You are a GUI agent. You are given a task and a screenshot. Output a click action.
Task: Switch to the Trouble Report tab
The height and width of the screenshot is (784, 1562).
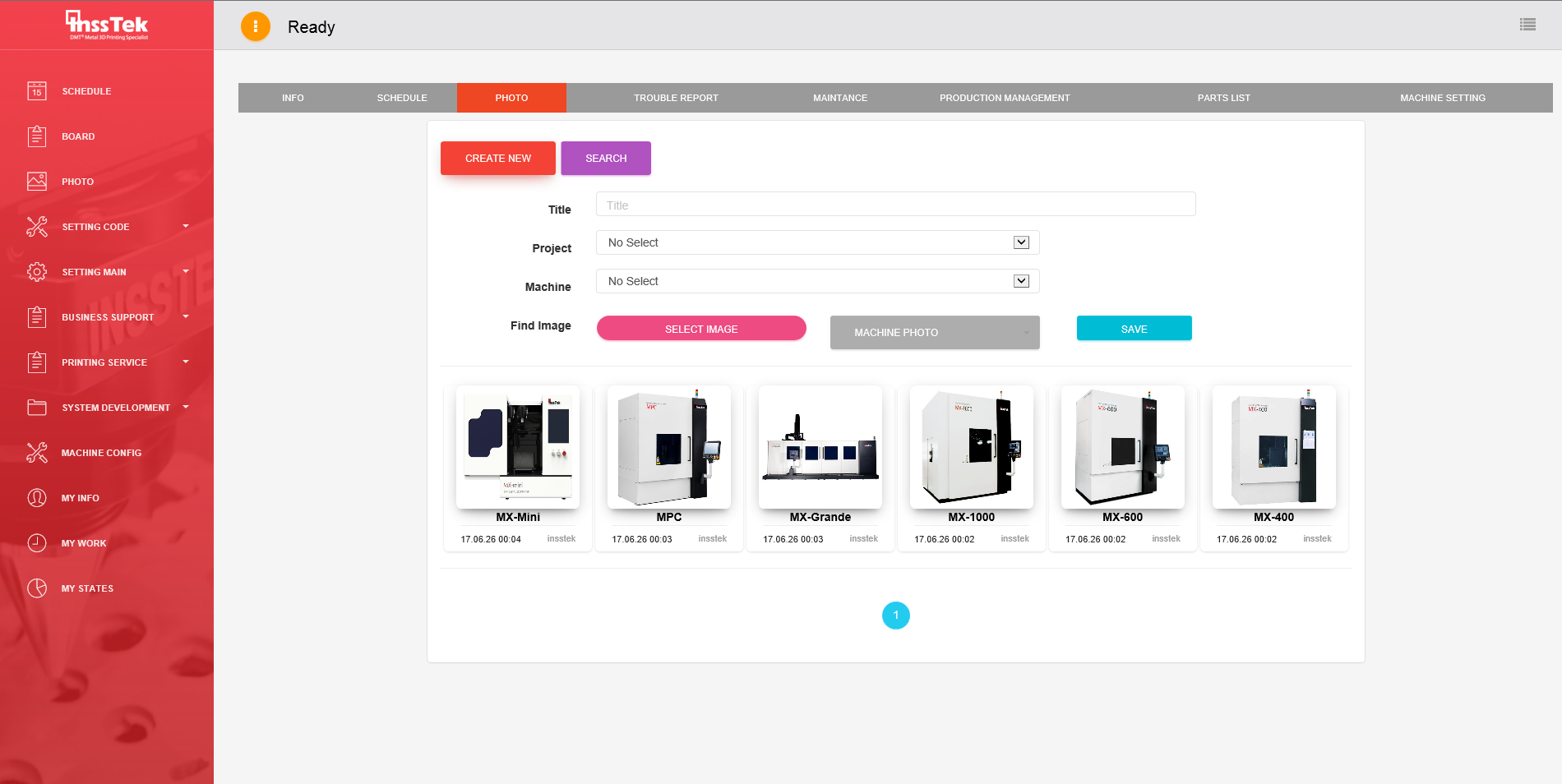[x=676, y=98]
